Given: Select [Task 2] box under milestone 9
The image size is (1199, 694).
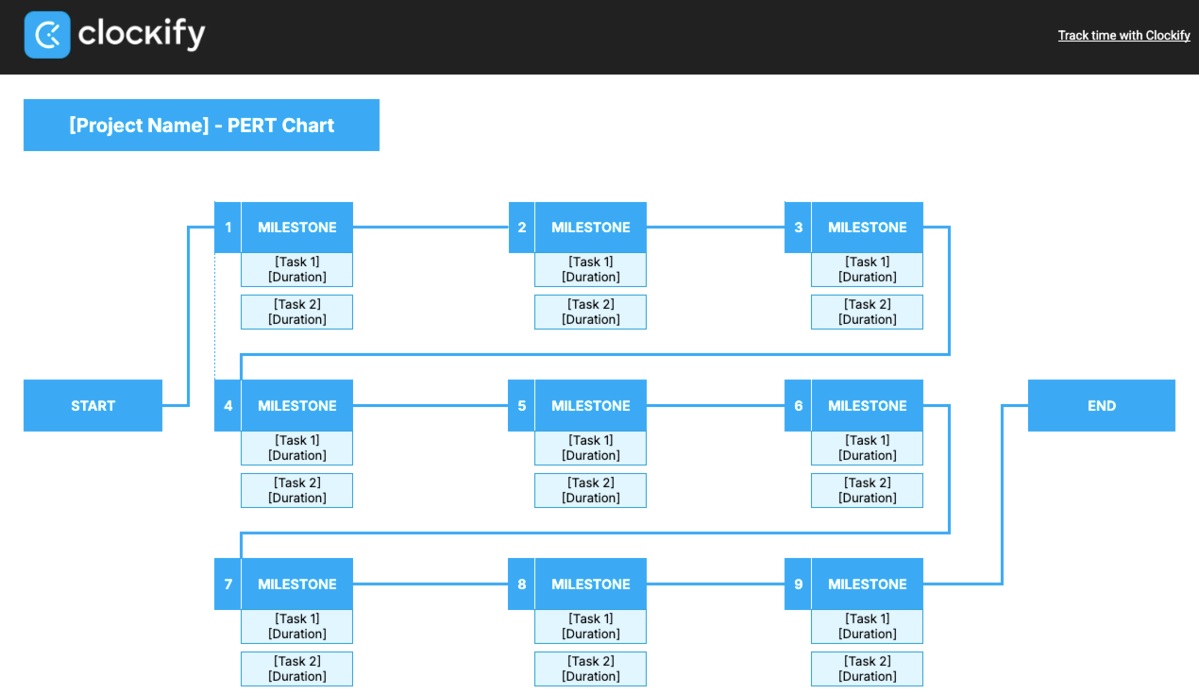Looking at the screenshot, I should (867, 669).
